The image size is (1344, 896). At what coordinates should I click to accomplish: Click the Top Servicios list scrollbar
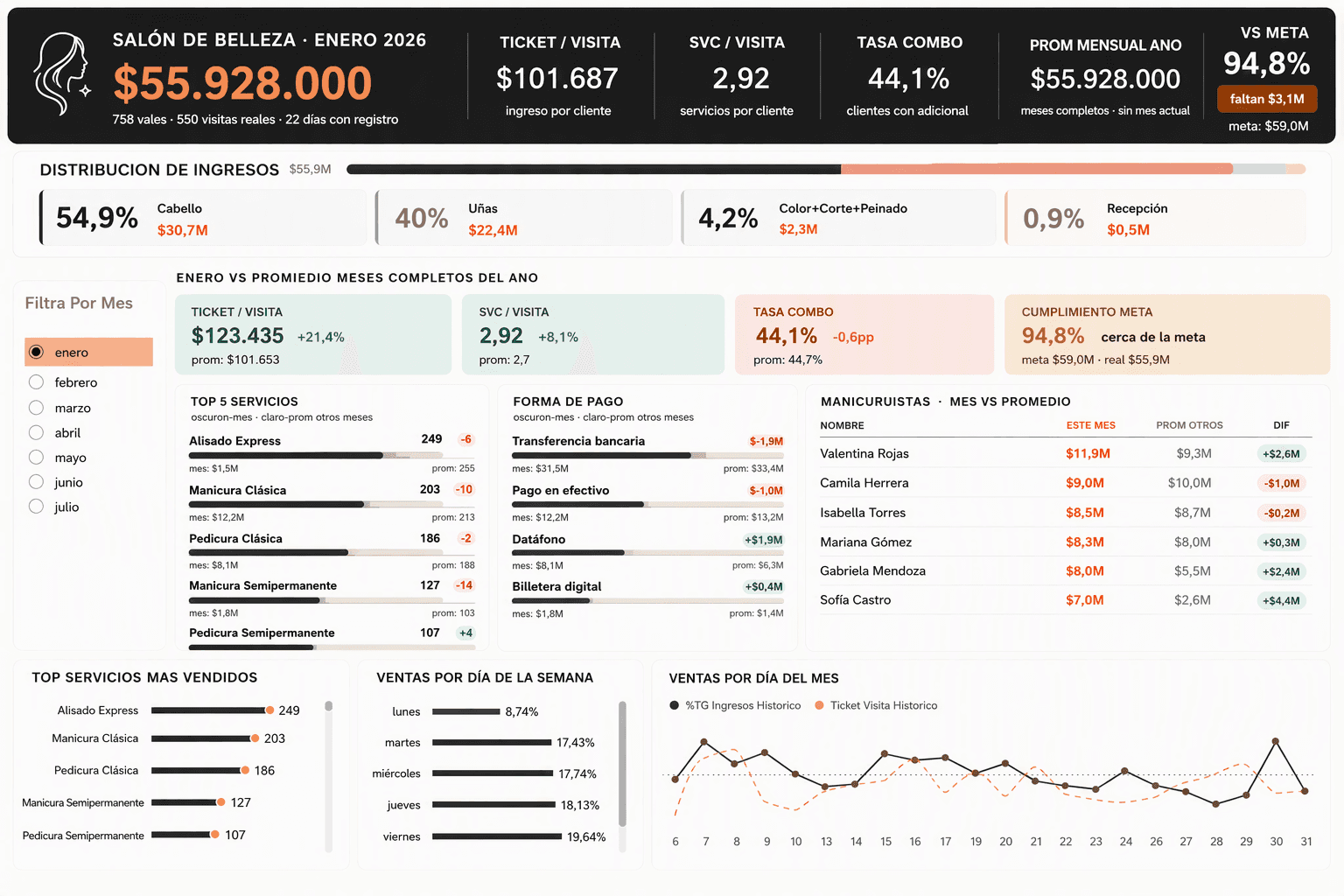click(x=329, y=776)
